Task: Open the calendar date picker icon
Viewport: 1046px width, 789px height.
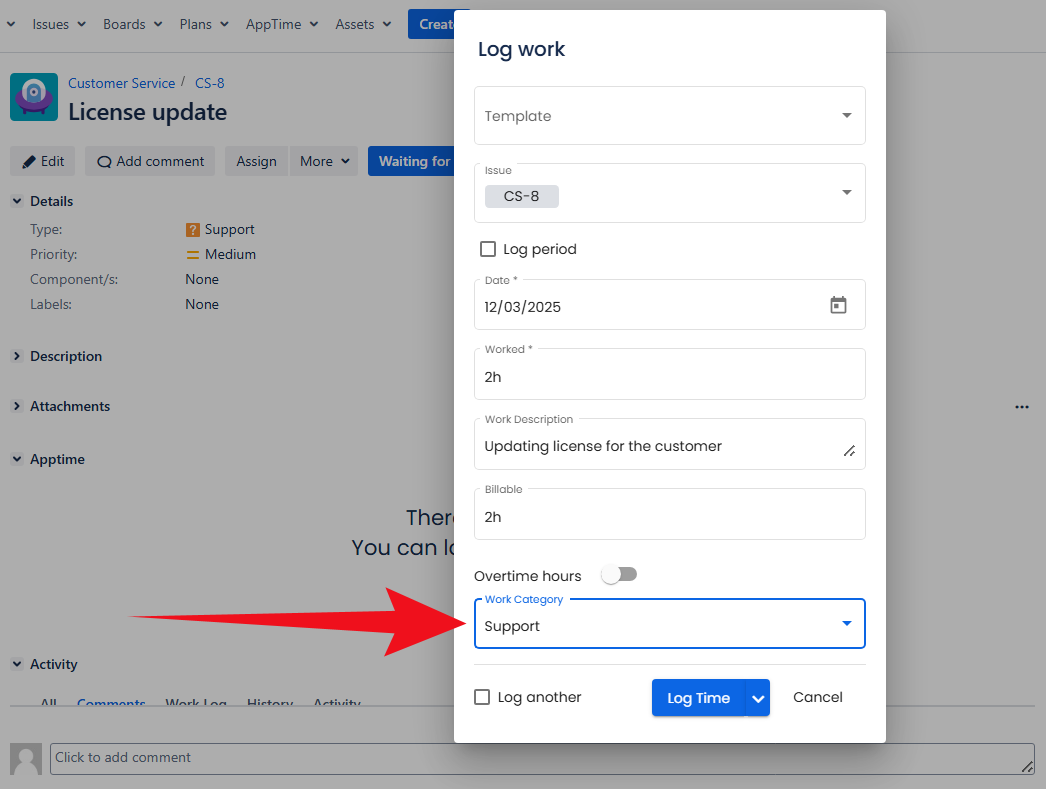Action: (x=838, y=306)
